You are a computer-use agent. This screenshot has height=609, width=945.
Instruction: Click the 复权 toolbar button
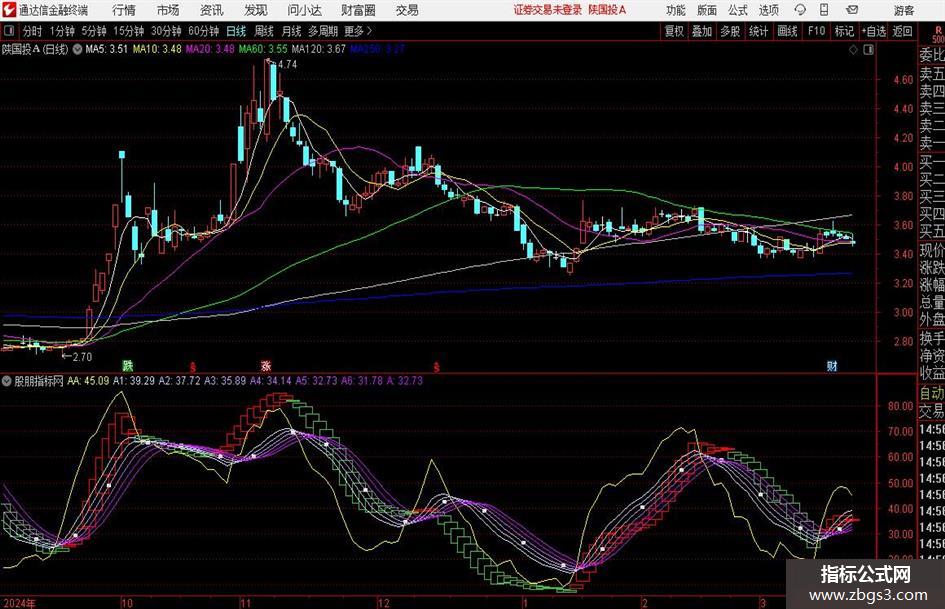(x=674, y=31)
